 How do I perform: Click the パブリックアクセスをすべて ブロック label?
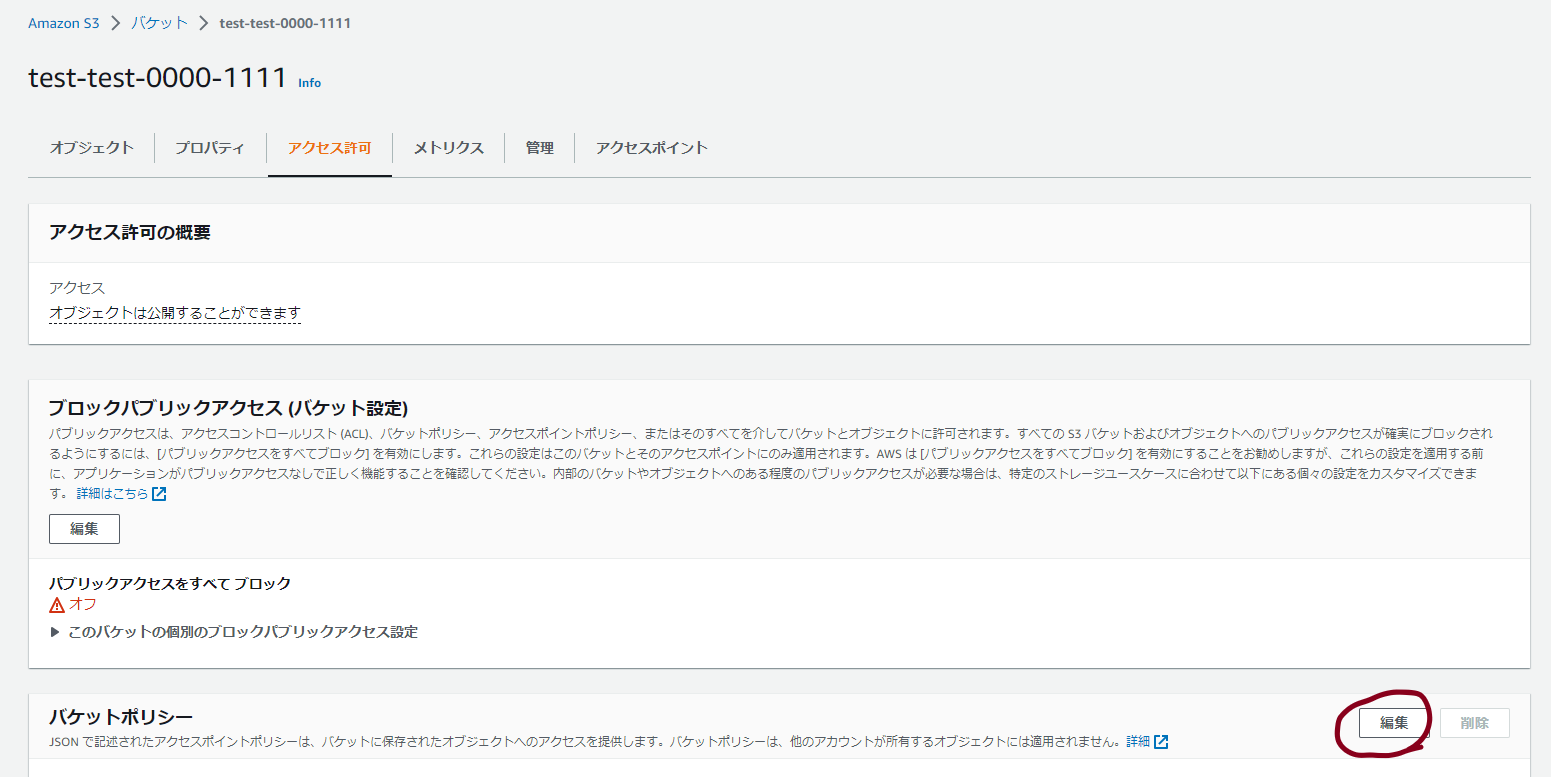[170, 583]
